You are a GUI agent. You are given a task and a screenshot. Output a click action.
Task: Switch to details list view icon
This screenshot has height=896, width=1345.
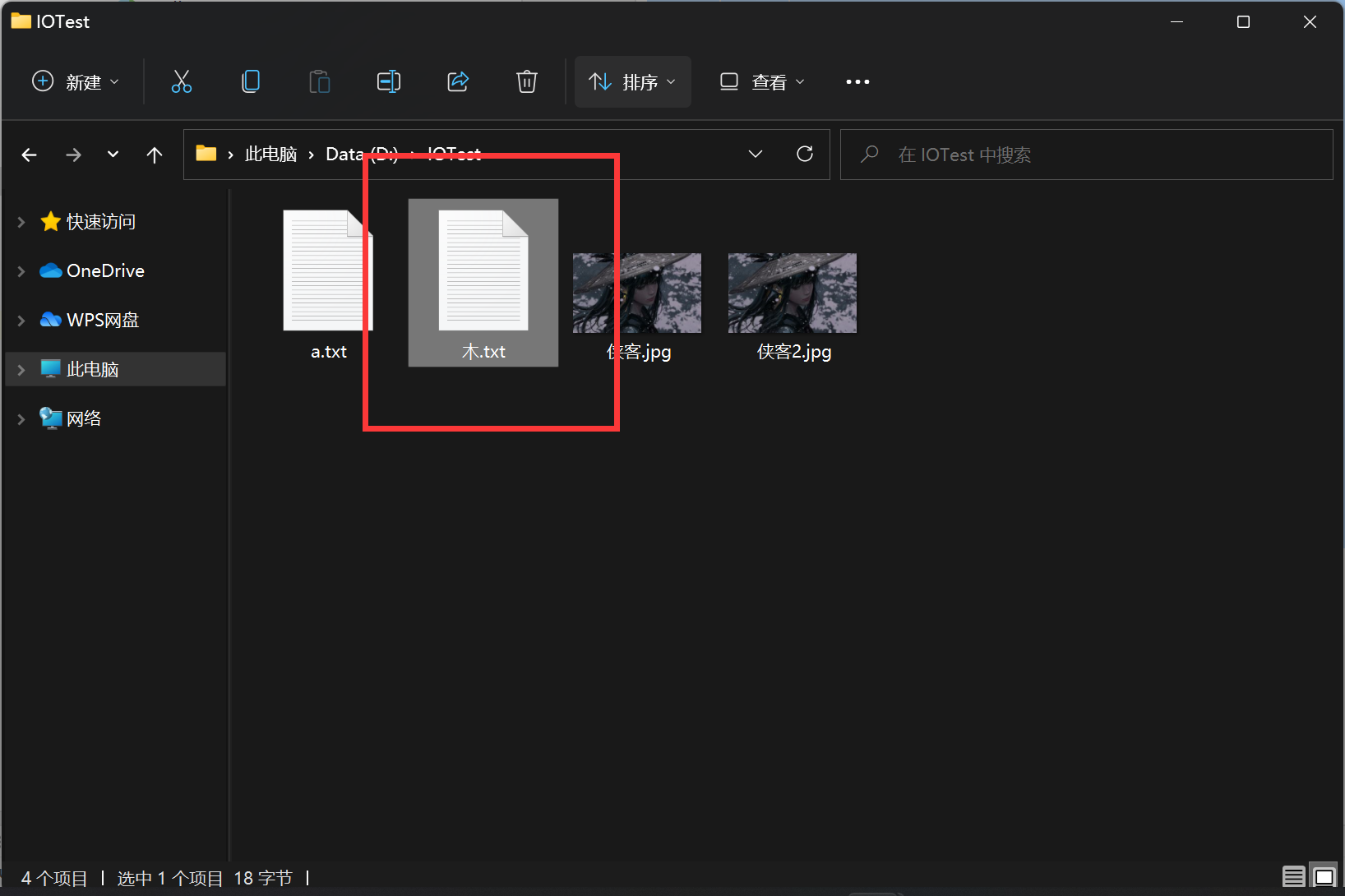click(x=1293, y=877)
